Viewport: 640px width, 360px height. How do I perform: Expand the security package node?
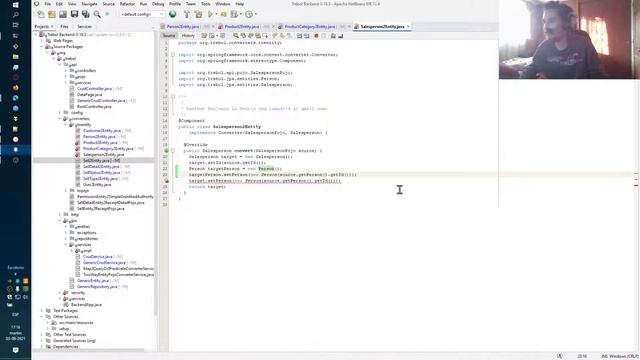click(x=60, y=293)
